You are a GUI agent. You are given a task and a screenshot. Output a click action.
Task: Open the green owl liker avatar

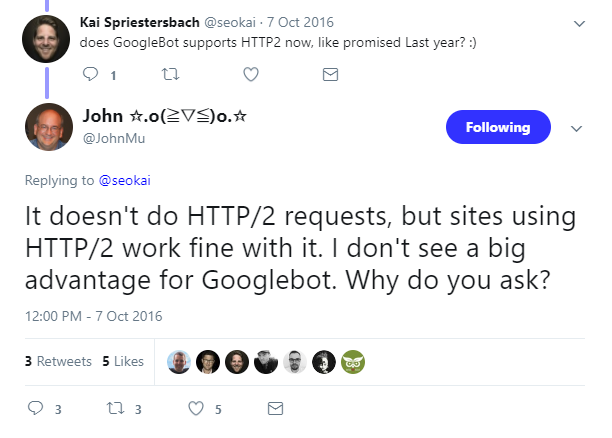pos(351,362)
